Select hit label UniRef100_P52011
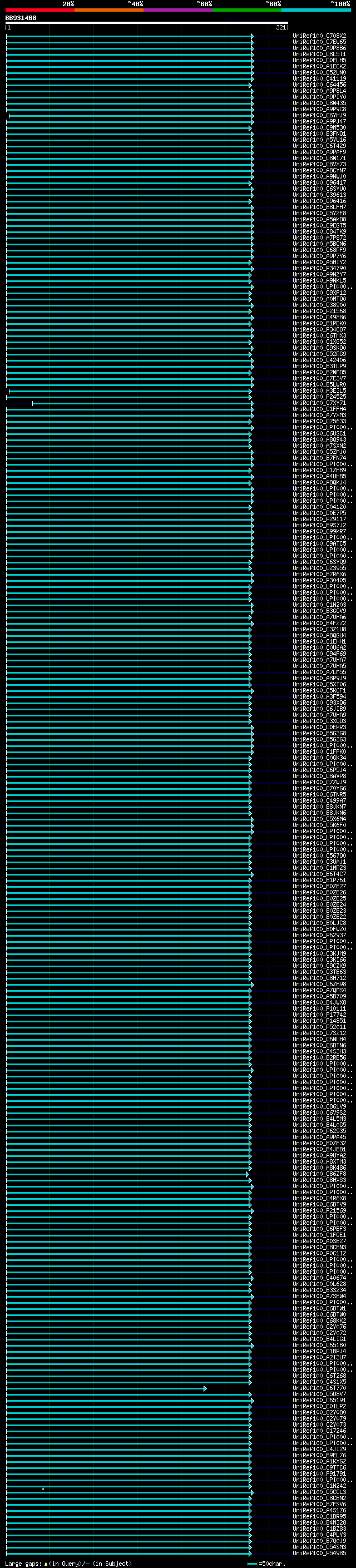This screenshot has height=1568, width=356. 319,1027
